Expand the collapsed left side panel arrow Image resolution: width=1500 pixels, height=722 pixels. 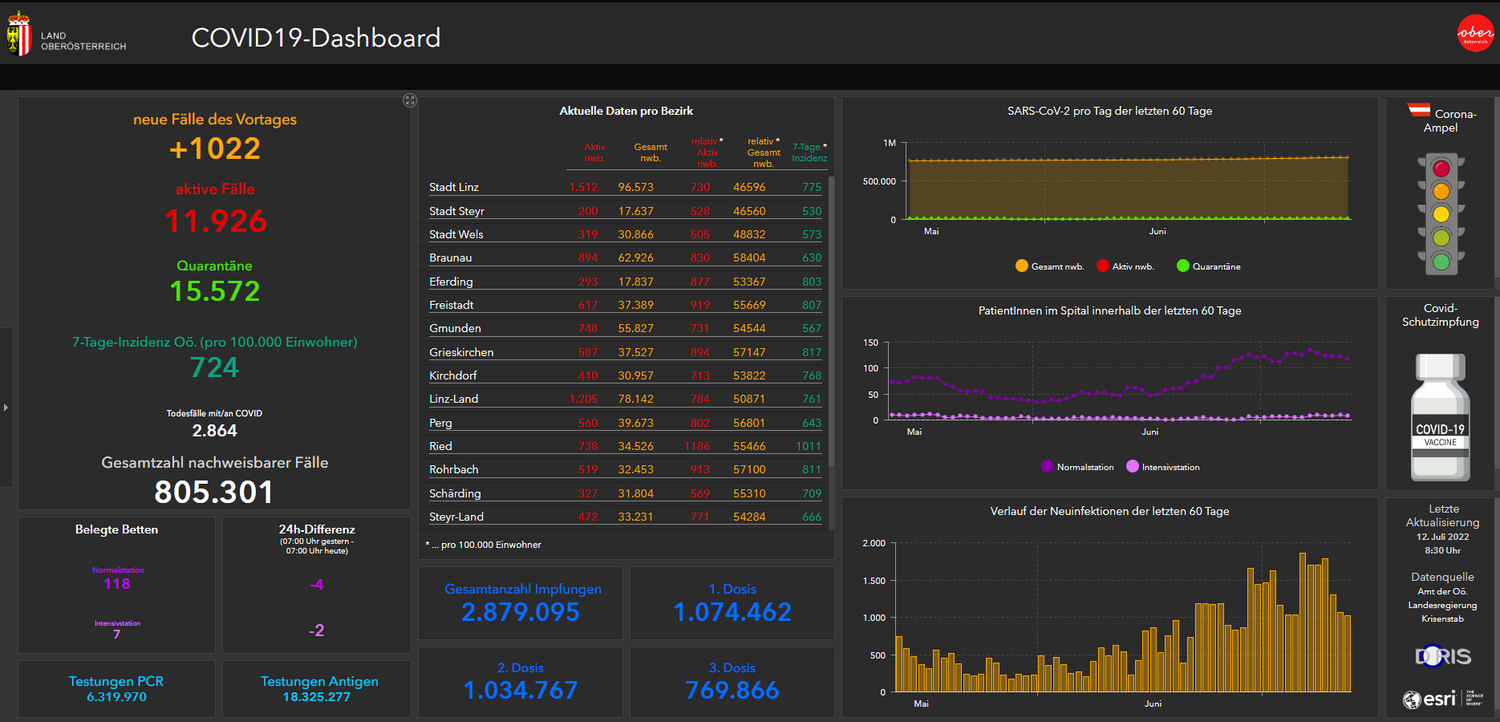point(6,407)
